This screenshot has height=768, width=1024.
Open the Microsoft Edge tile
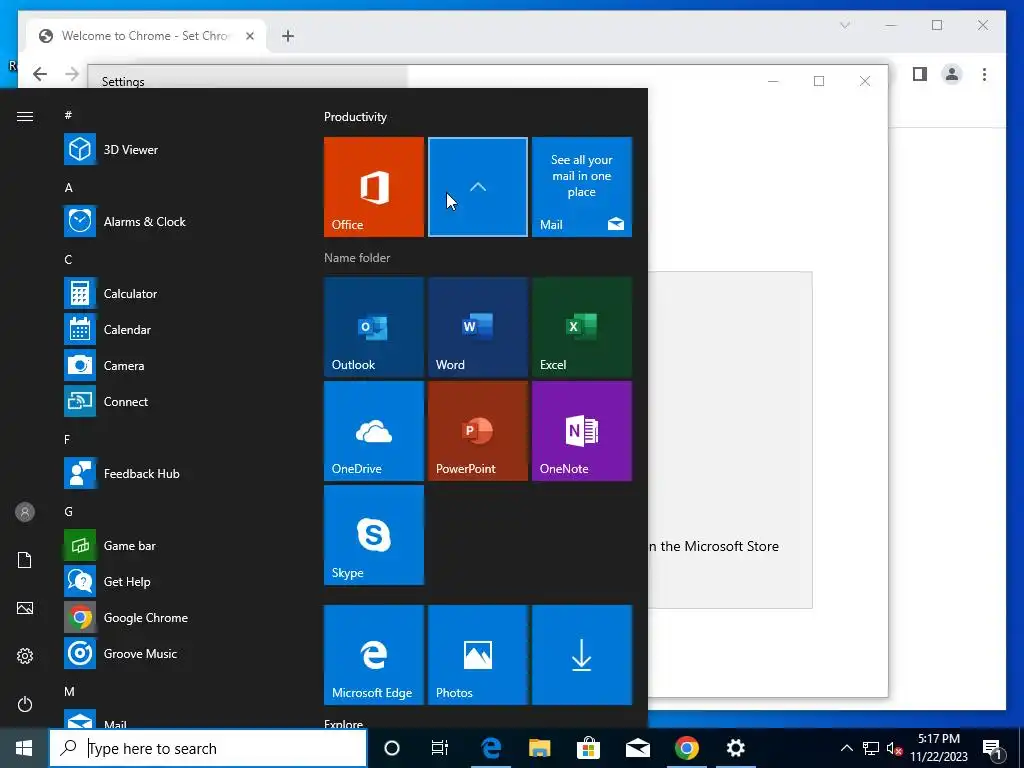pos(374,655)
